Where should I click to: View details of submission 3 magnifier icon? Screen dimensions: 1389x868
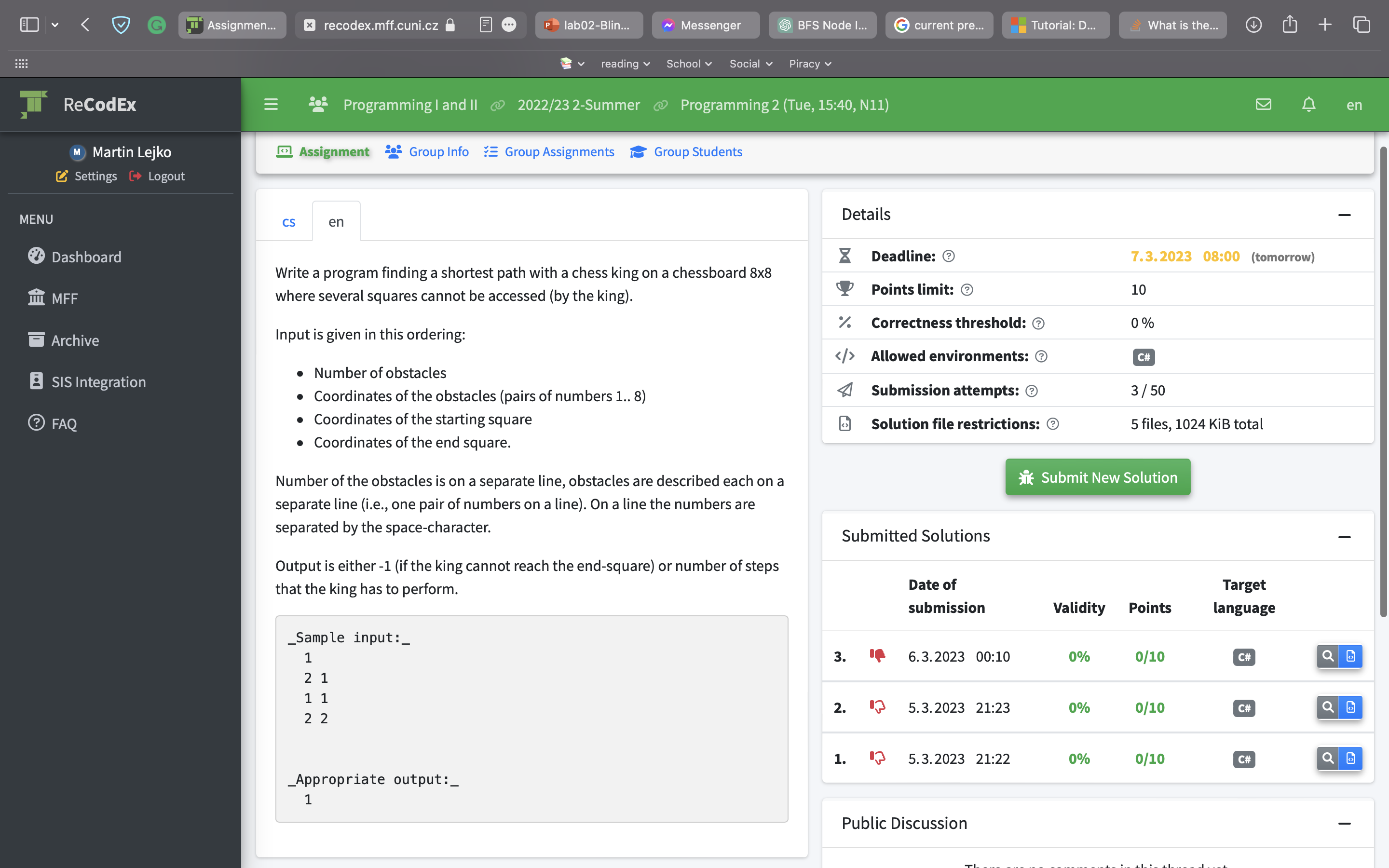coord(1328,656)
